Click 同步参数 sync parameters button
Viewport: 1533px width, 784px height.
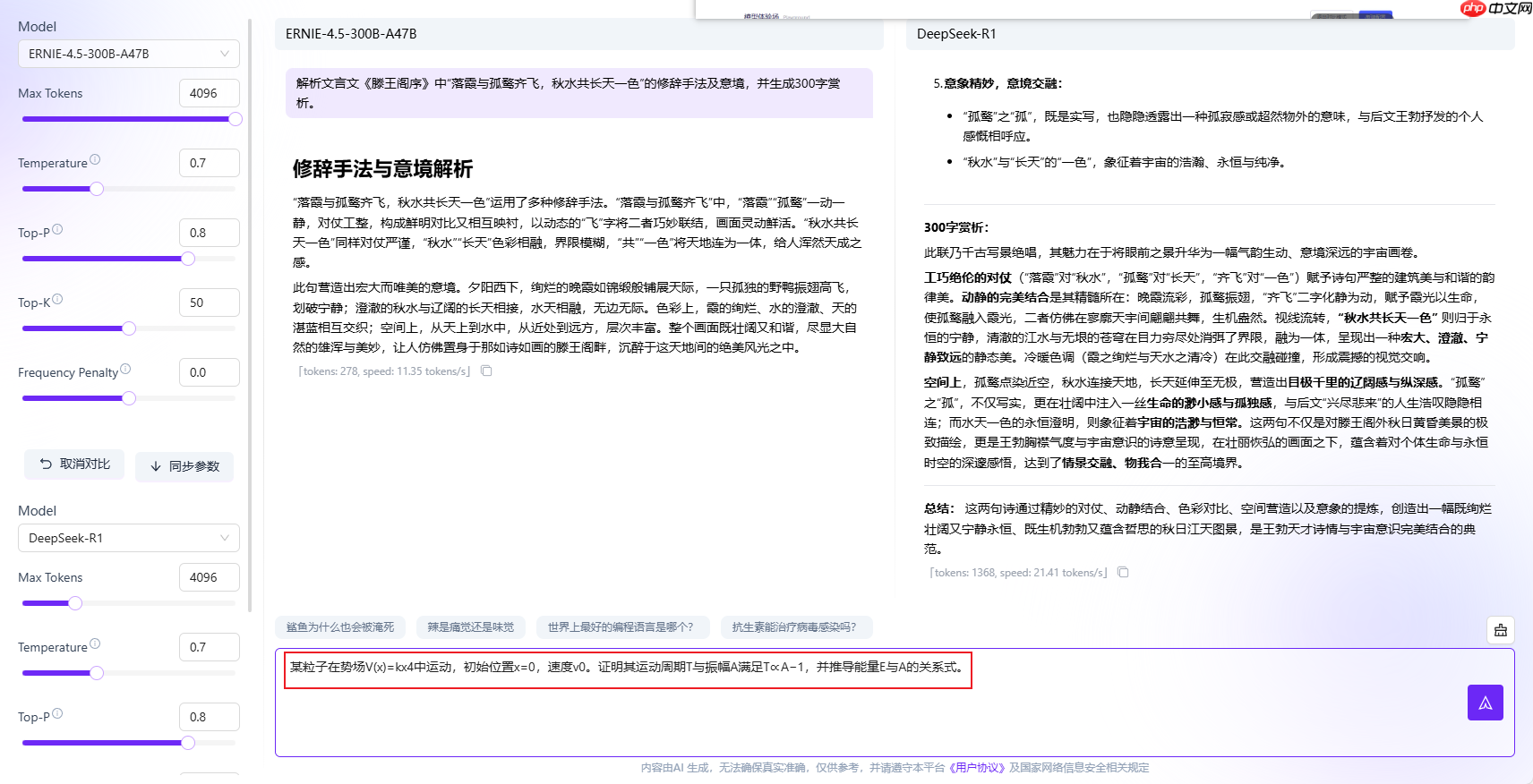click(x=184, y=466)
